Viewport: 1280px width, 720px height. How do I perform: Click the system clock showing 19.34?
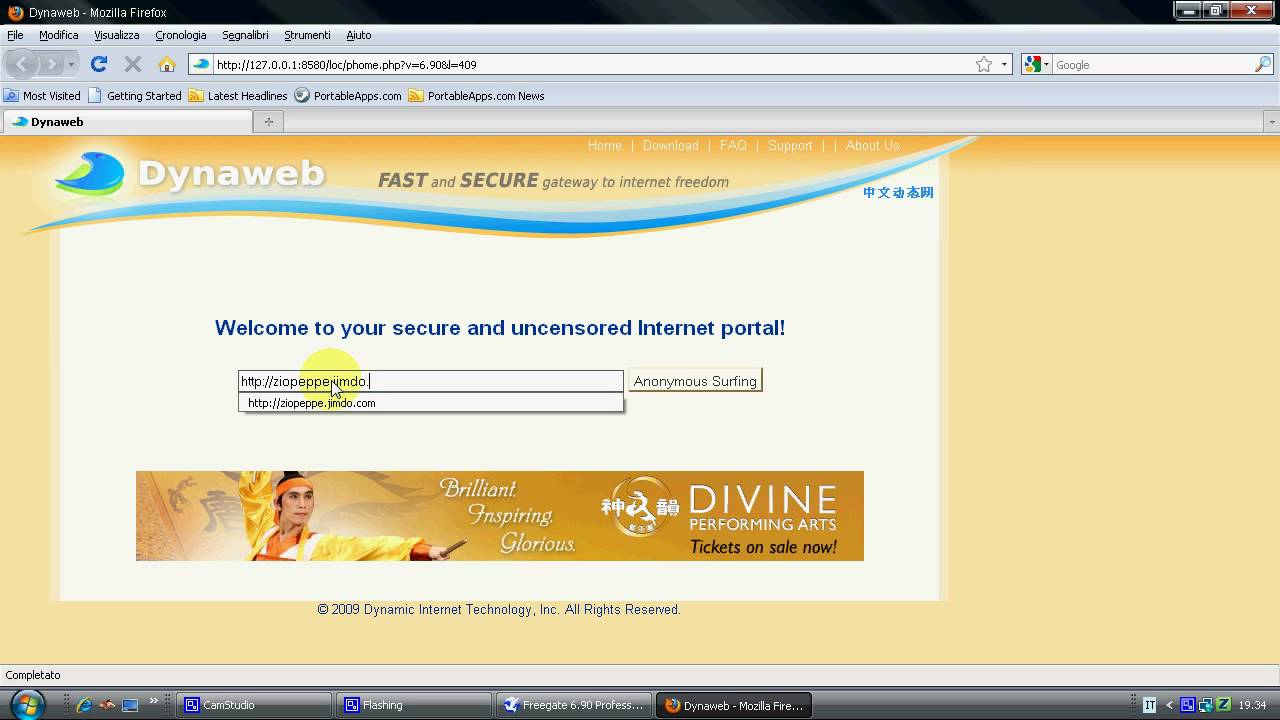(x=1252, y=705)
